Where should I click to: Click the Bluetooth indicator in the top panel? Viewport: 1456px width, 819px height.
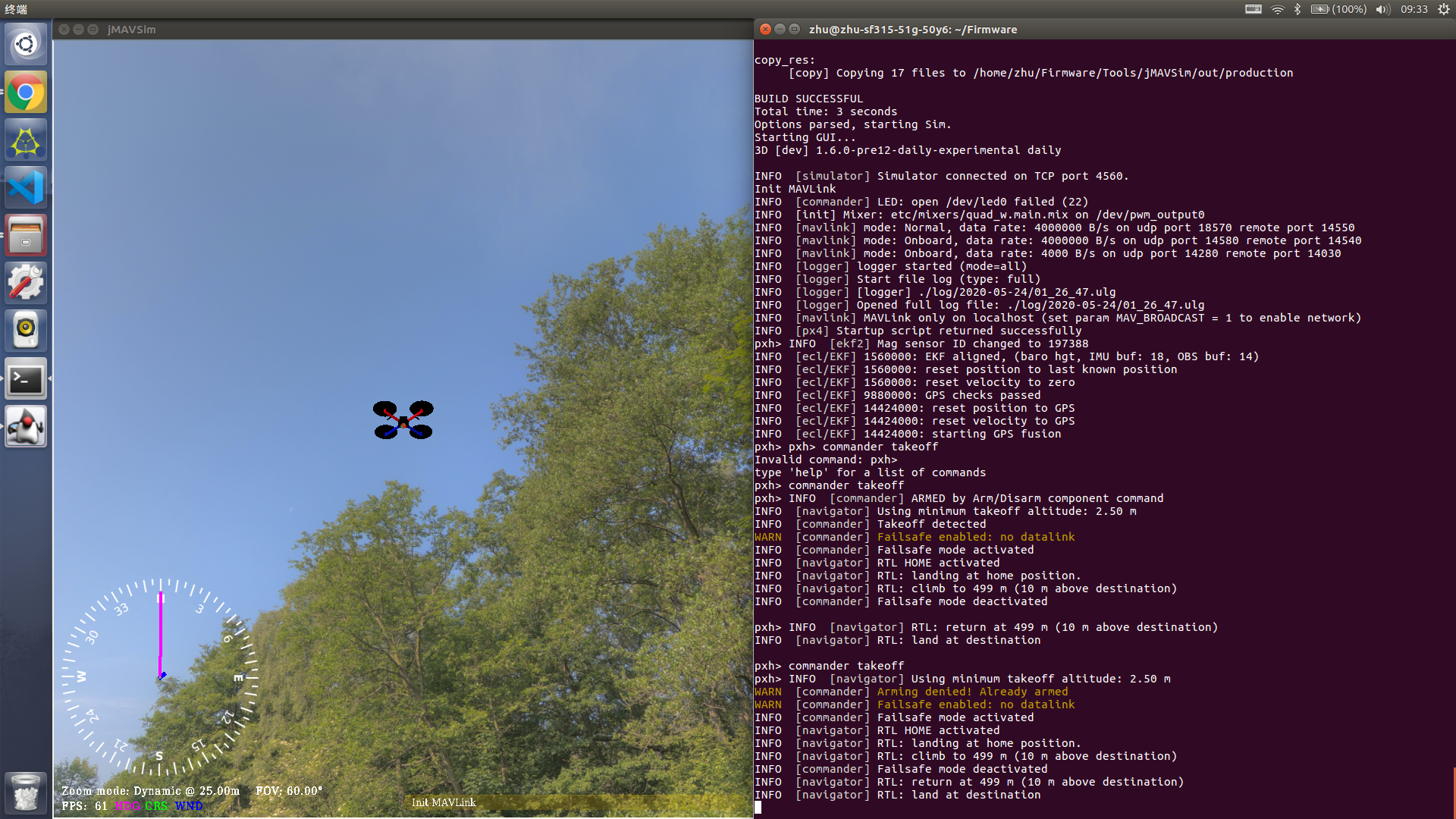click(1298, 10)
